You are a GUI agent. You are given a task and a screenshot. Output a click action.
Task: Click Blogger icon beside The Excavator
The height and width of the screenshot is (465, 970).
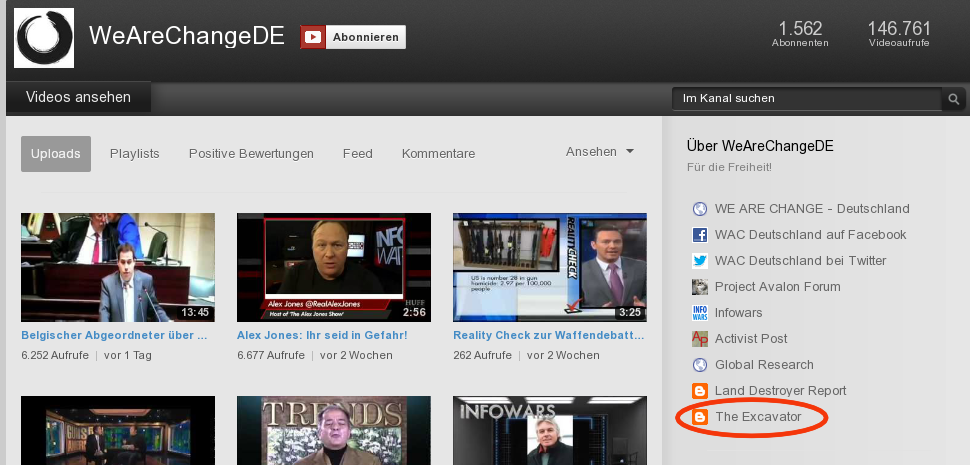(x=700, y=417)
